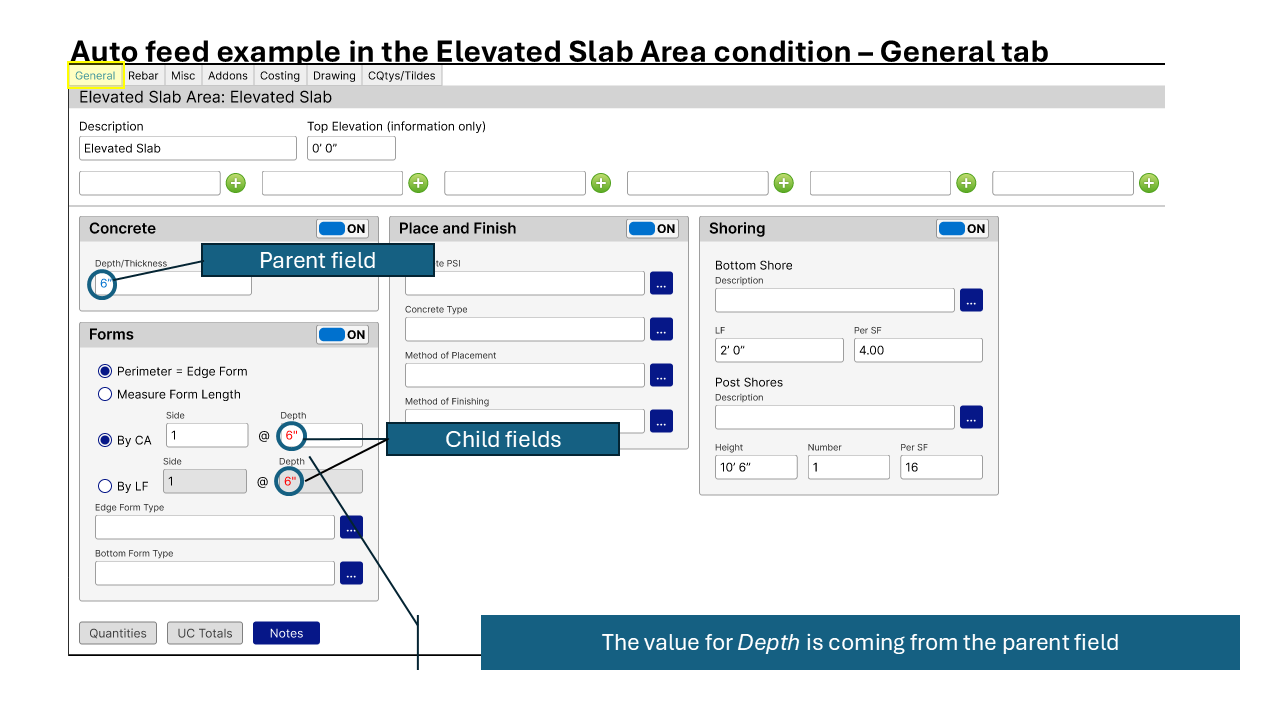1280x720 pixels.
Task: Toggle the Concrete section ON switch
Action: tap(343, 229)
